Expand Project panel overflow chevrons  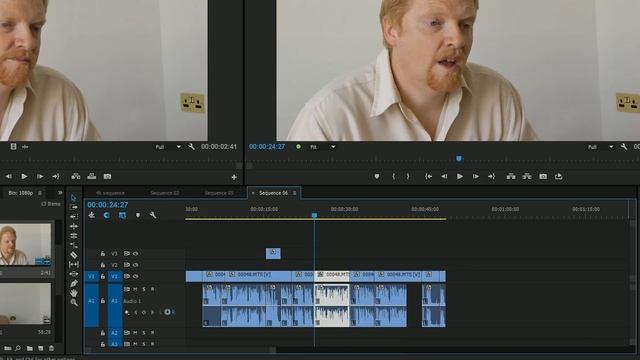[x=60, y=193]
